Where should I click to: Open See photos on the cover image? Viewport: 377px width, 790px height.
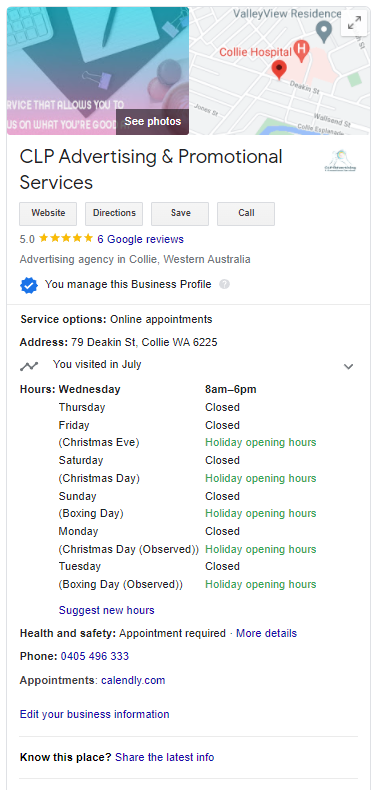(x=153, y=121)
